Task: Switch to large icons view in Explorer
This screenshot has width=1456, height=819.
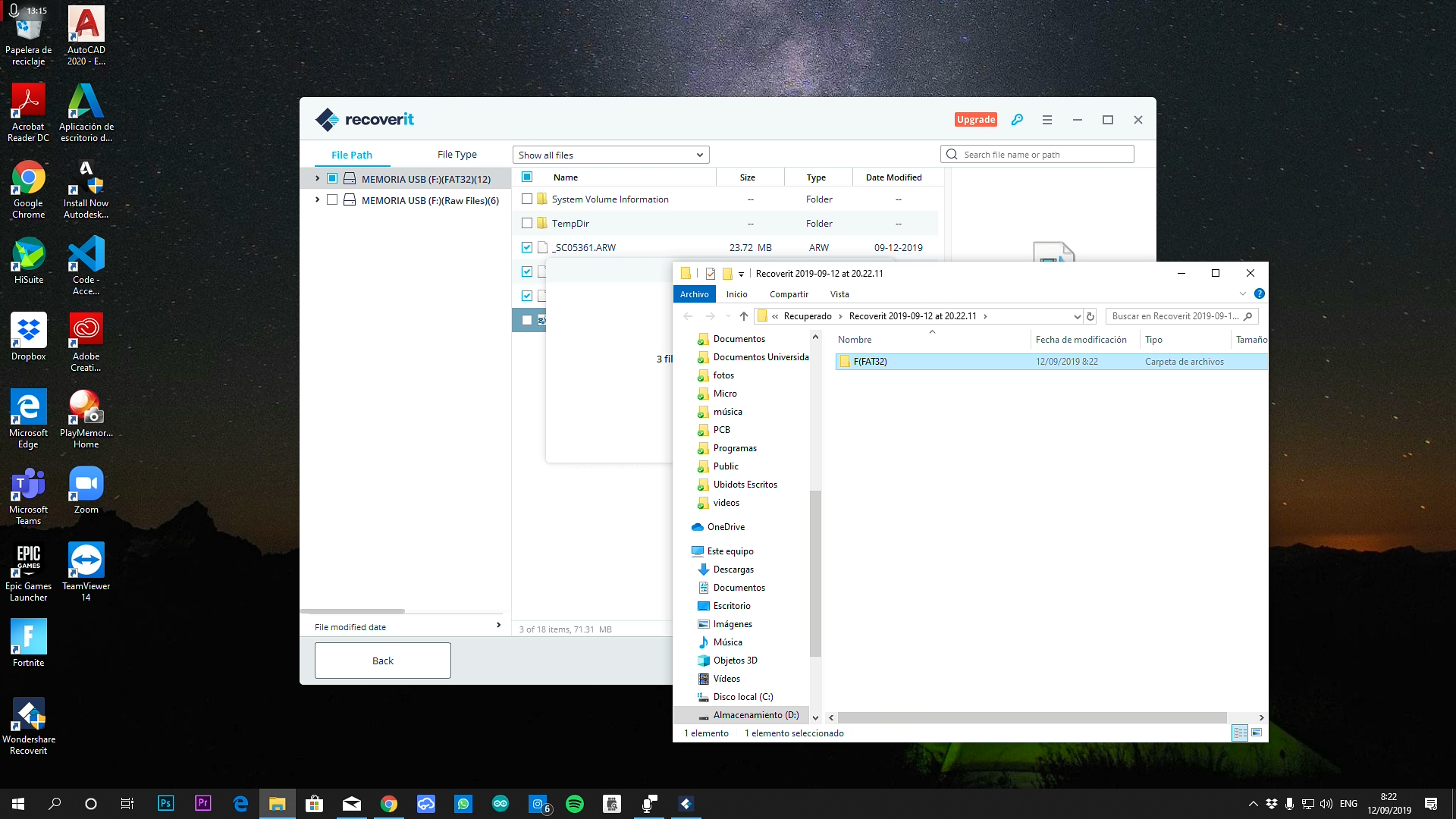Action: [1257, 733]
